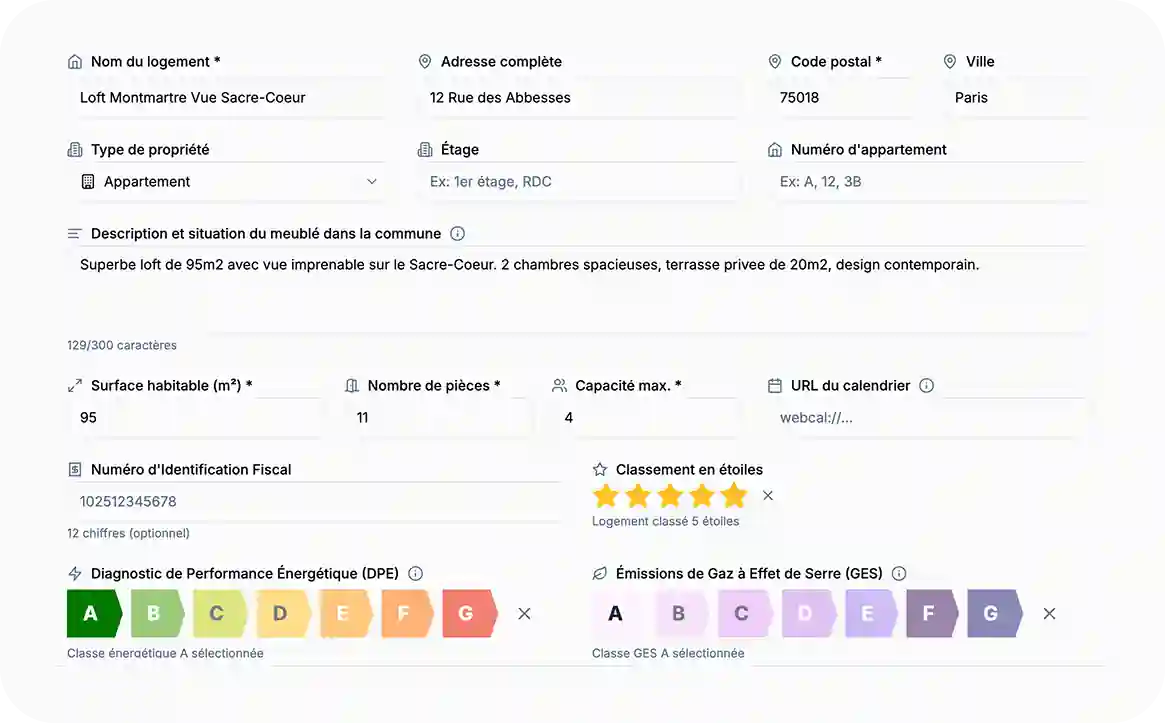
Task: Click DPE information icon
Action: (415, 574)
